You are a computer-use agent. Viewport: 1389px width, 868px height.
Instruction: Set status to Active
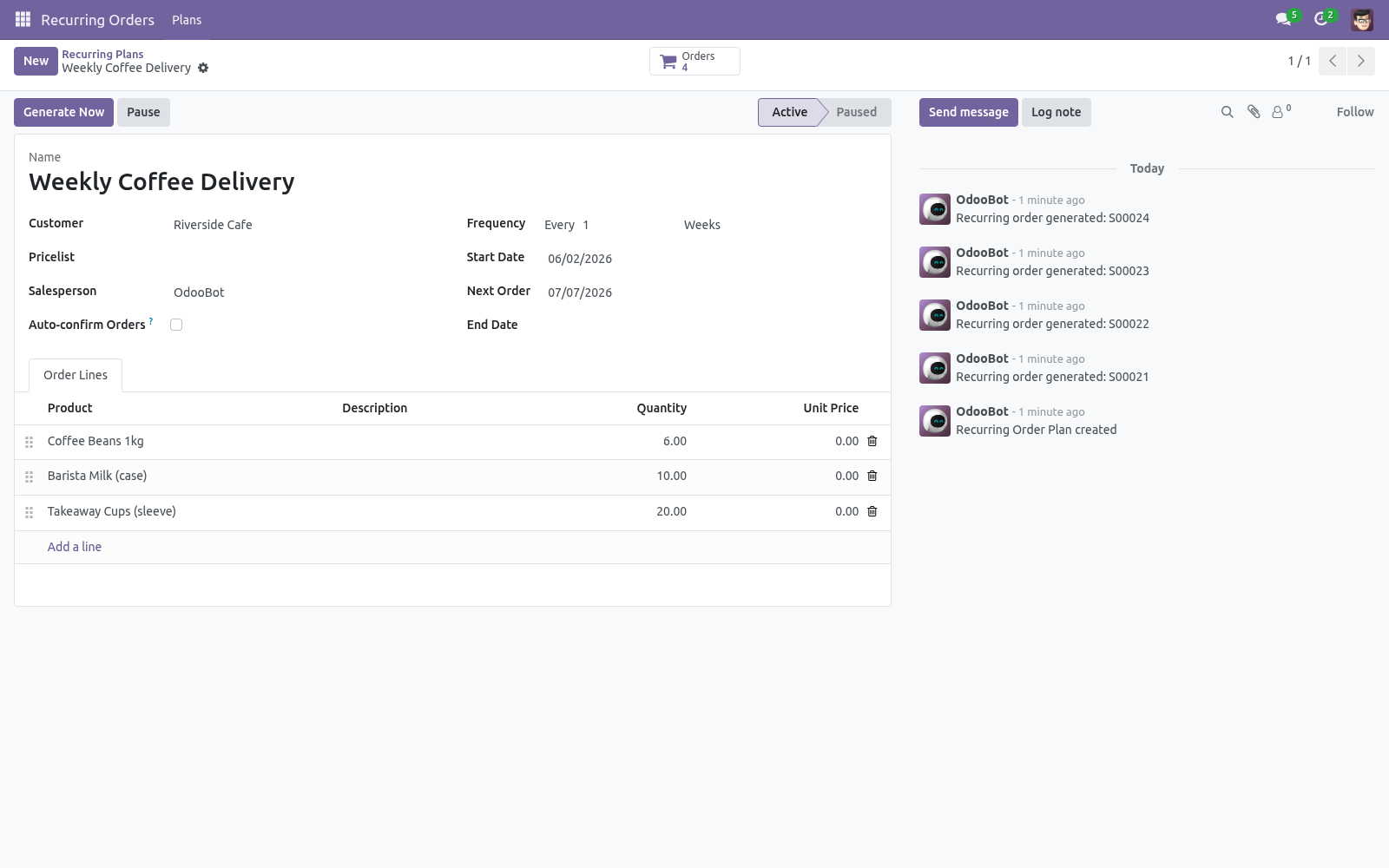pos(789,112)
